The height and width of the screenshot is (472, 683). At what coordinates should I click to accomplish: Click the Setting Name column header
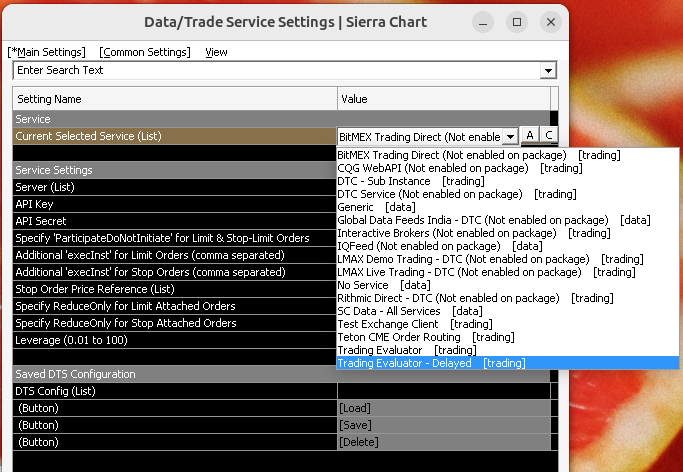coord(175,99)
